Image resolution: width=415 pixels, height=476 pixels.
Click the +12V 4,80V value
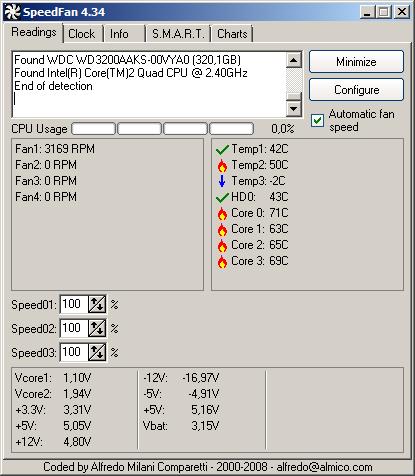click(x=77, y=442)
